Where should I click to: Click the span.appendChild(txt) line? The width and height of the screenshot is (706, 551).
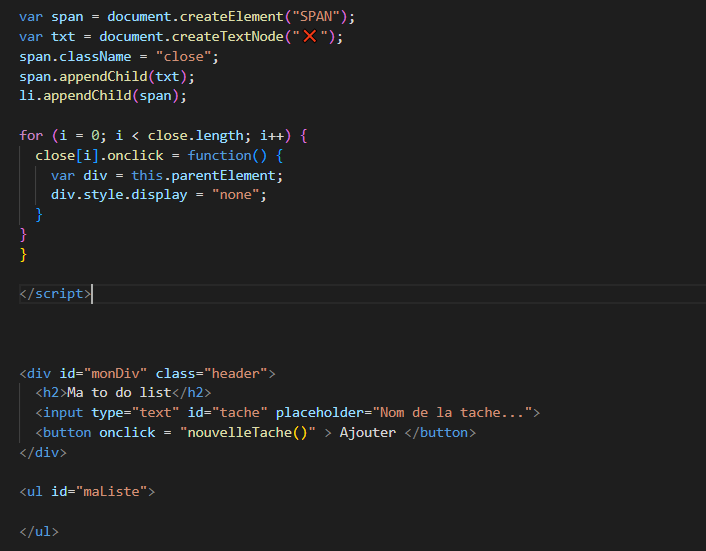pos(107,77)
